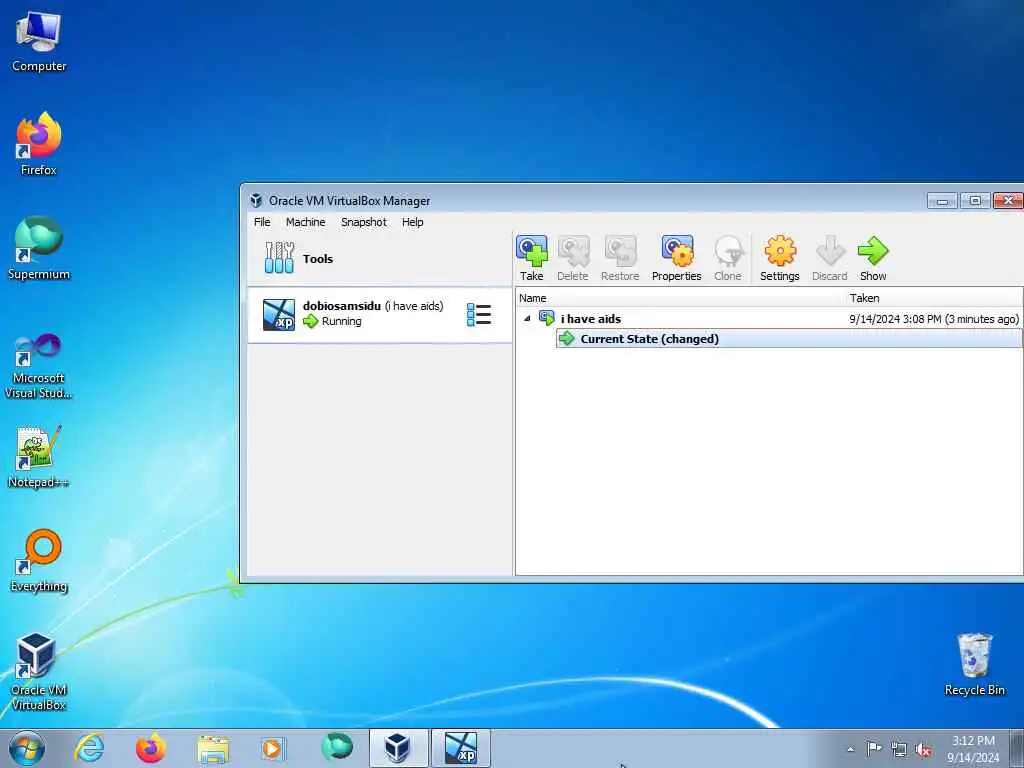Viewport: 1024px width, 768px height.
Task: Select the Supermium desktop shortcut
Action: pyautogui.click(x=39, y=249)
